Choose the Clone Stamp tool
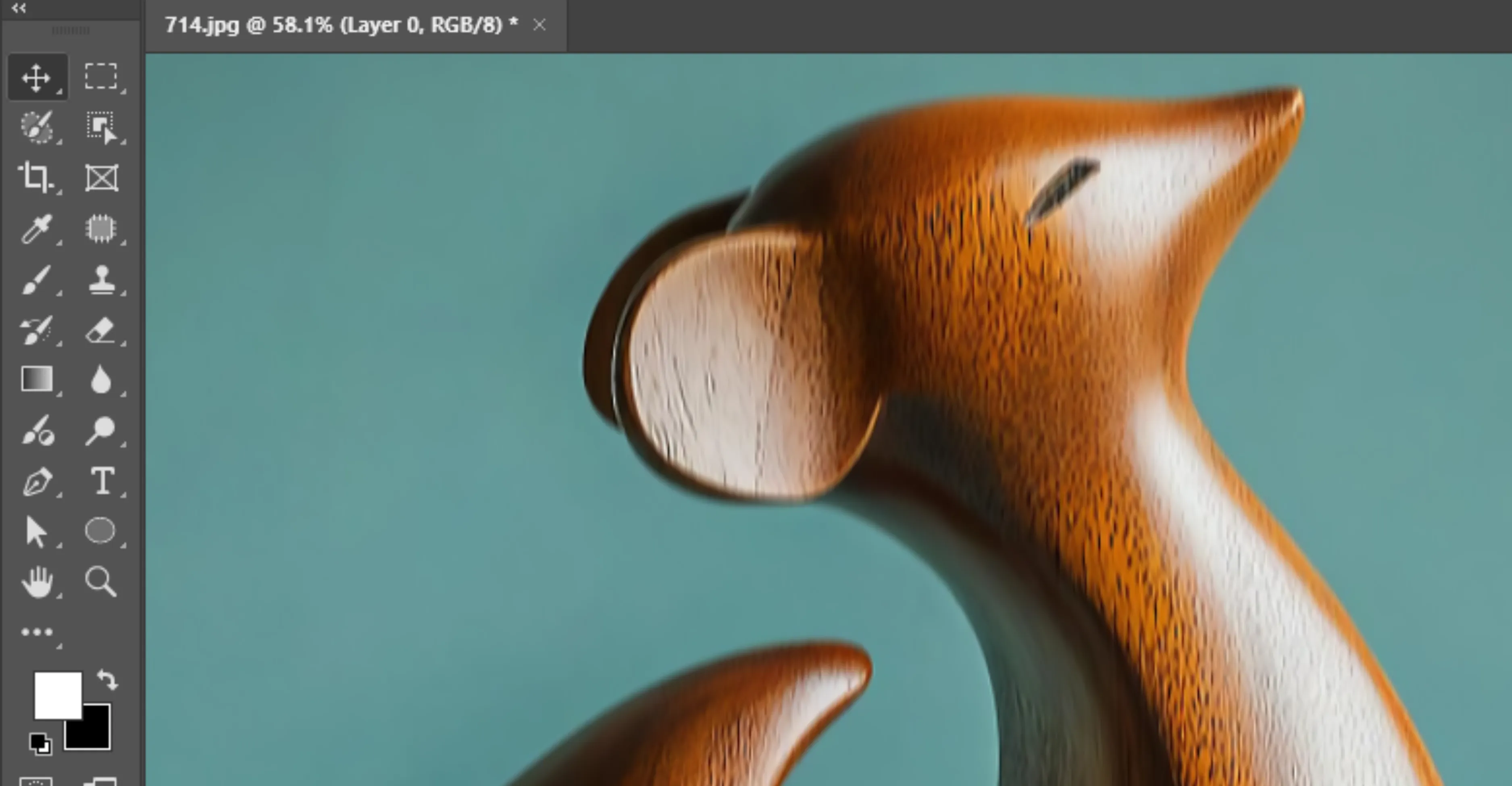Screen dimensions: 1512x786 click(x=101, y=279)
